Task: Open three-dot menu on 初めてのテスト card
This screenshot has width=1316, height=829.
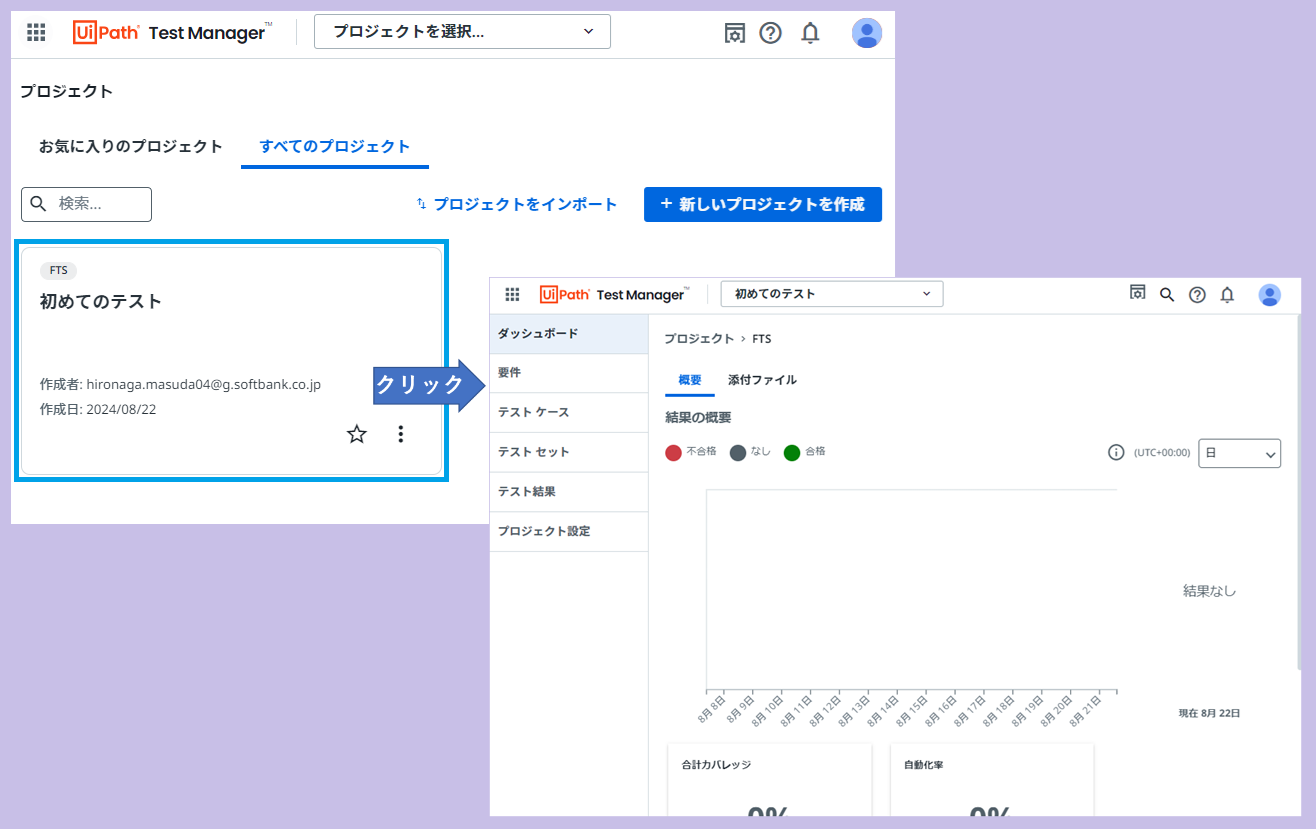Action: click(401, 434)
